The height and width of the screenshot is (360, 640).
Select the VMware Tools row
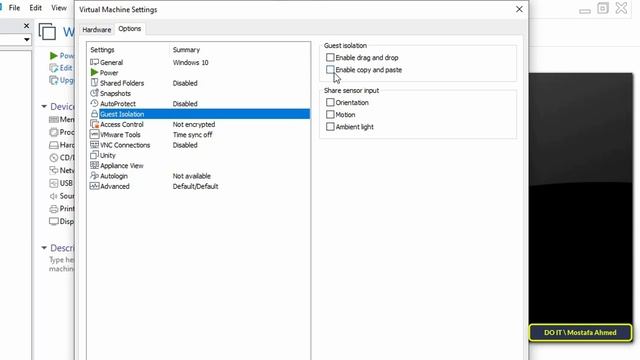pyautogui.click(x=199, y=135)
